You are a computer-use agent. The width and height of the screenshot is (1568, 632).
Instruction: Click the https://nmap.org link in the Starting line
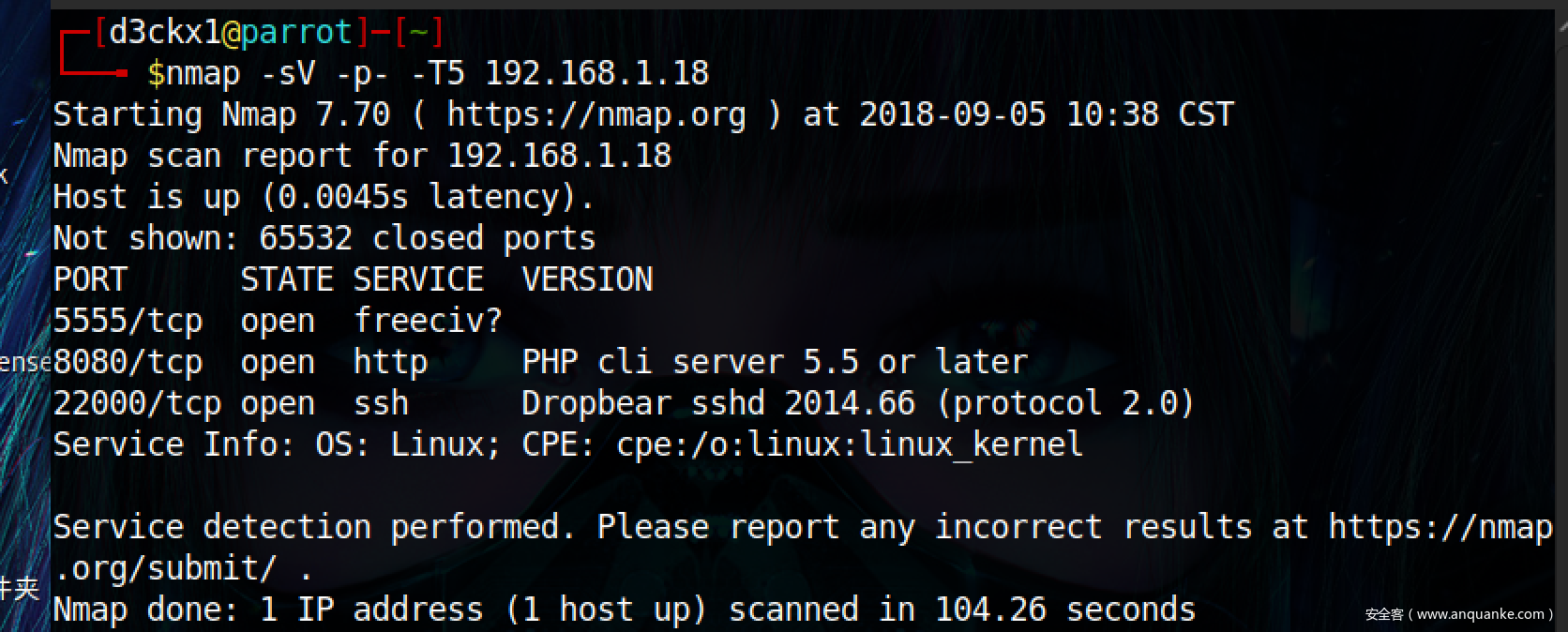click(596, 114)
